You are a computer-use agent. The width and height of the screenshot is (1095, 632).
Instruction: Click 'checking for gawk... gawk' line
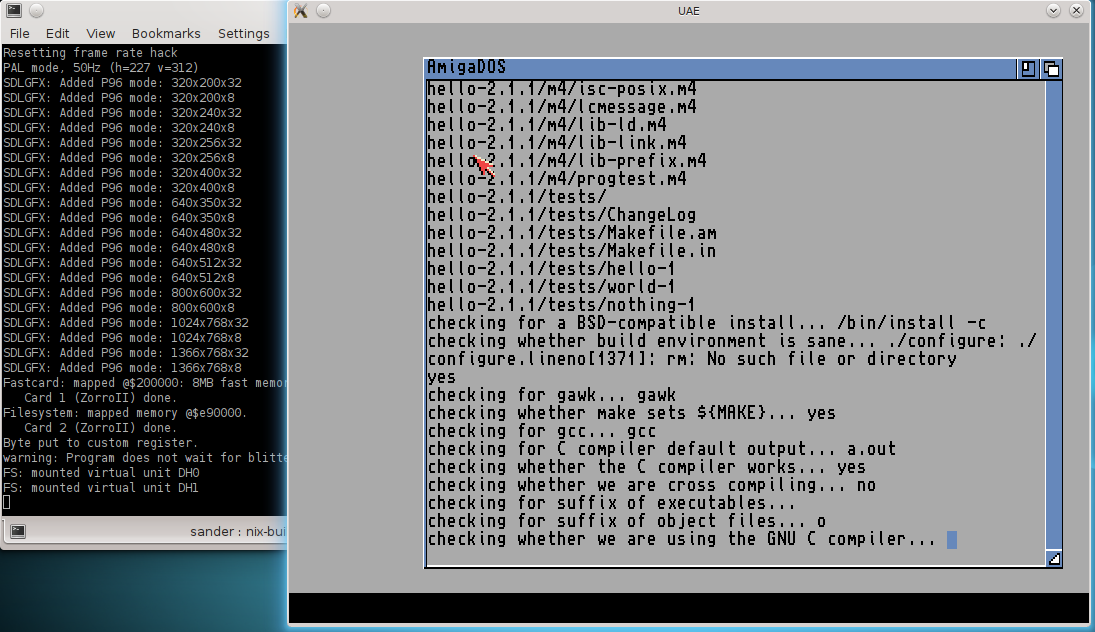click(552, 395)
